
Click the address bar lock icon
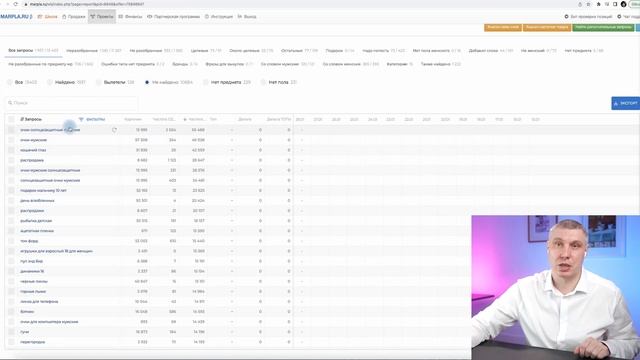tap(26, 4)
